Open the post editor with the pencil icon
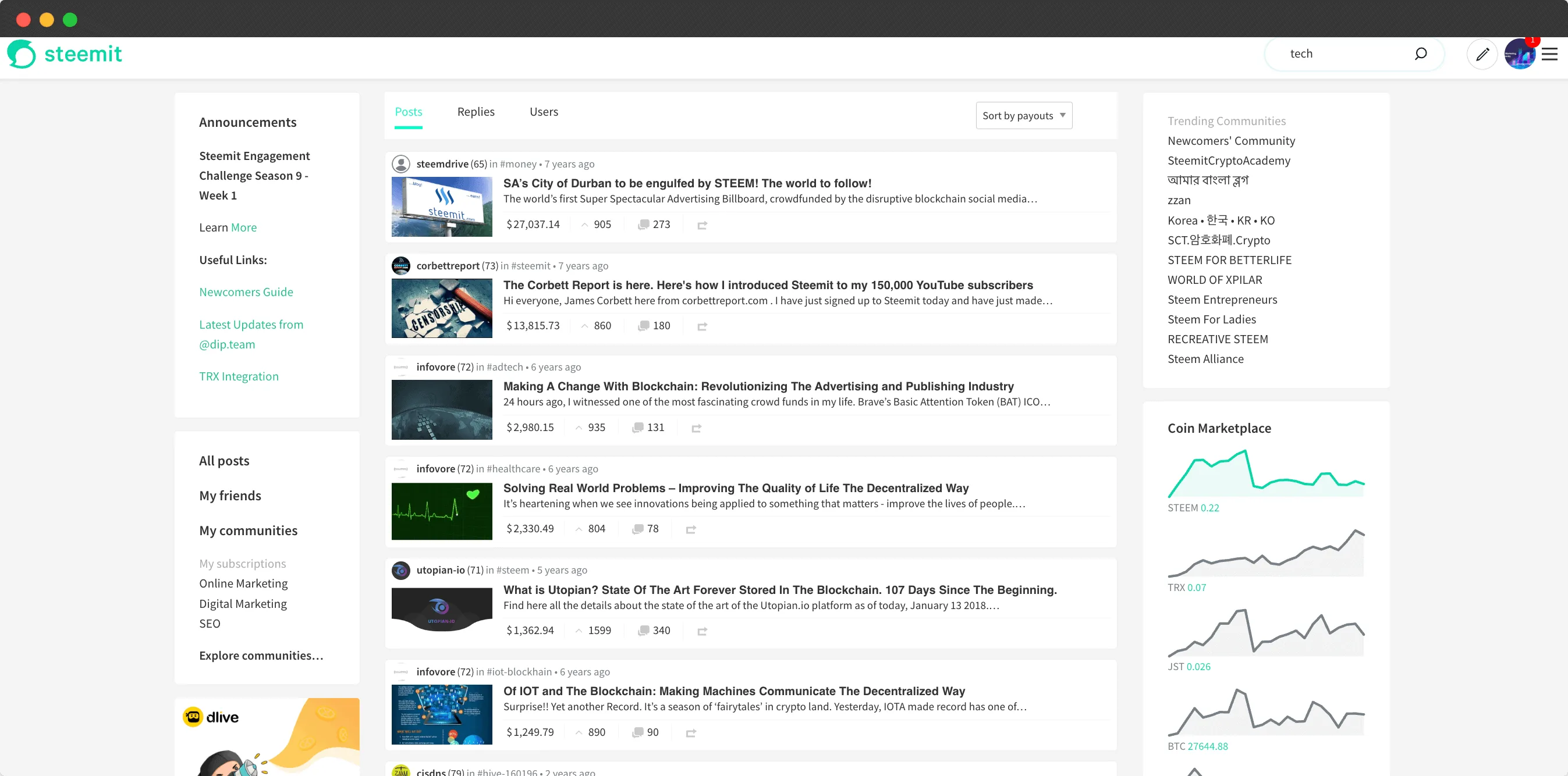Viewport: 1568px width, 776px height. click(1482, 54)
